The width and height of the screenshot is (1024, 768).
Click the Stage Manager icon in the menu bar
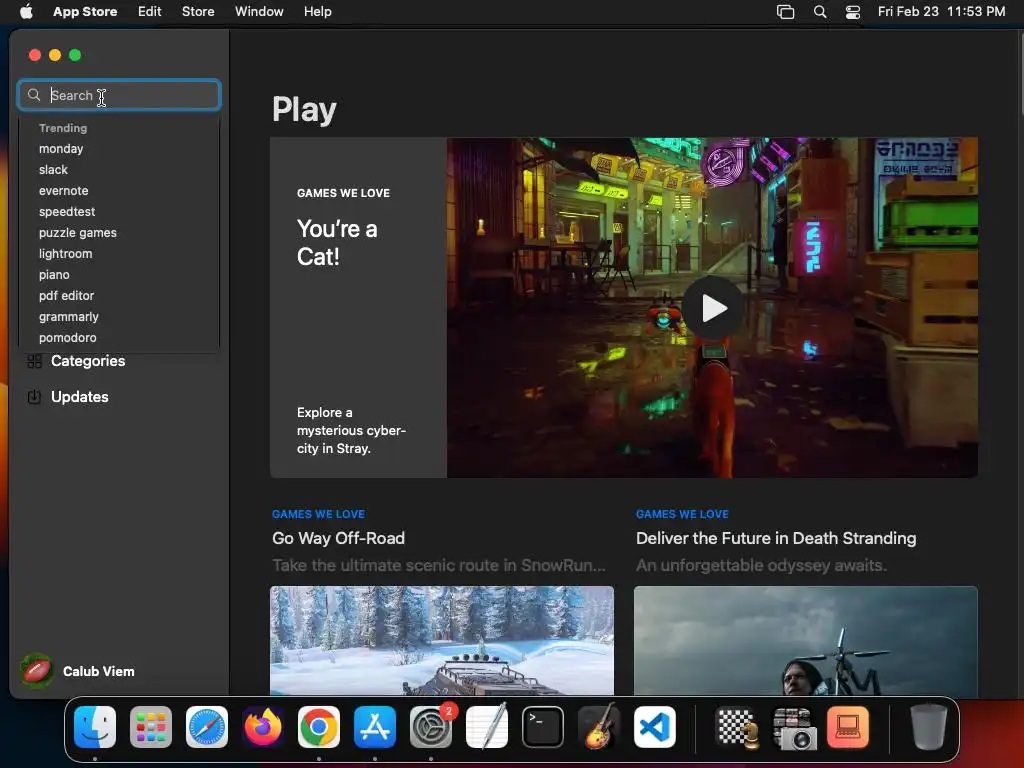(x=786, y=12)
